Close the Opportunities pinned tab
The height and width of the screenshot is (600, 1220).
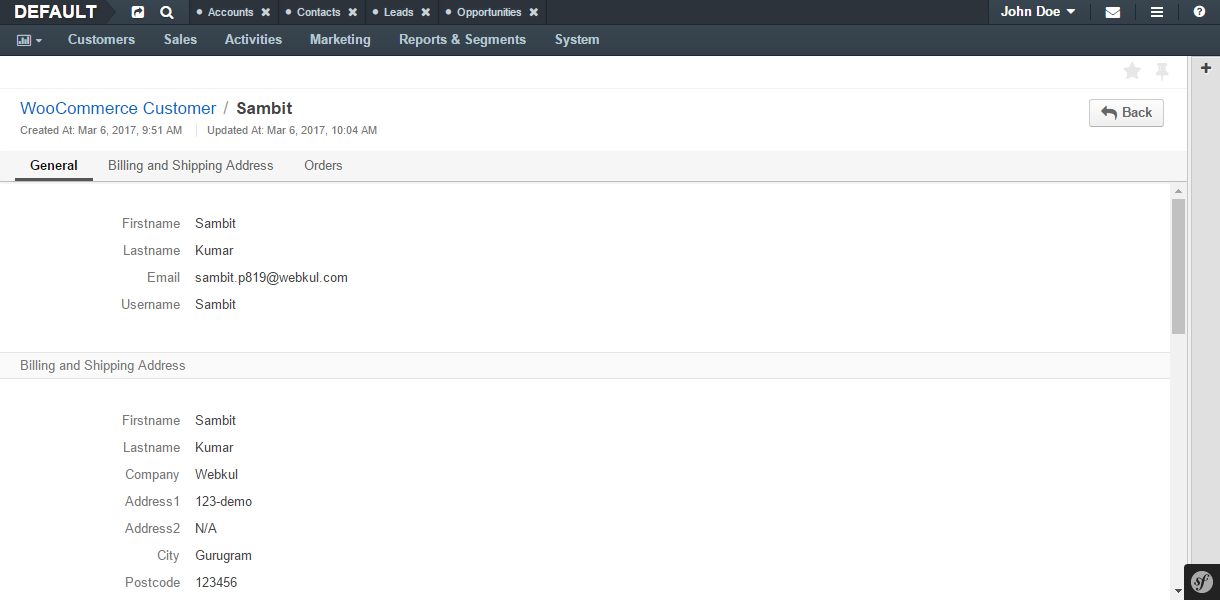tap(533, 12)
